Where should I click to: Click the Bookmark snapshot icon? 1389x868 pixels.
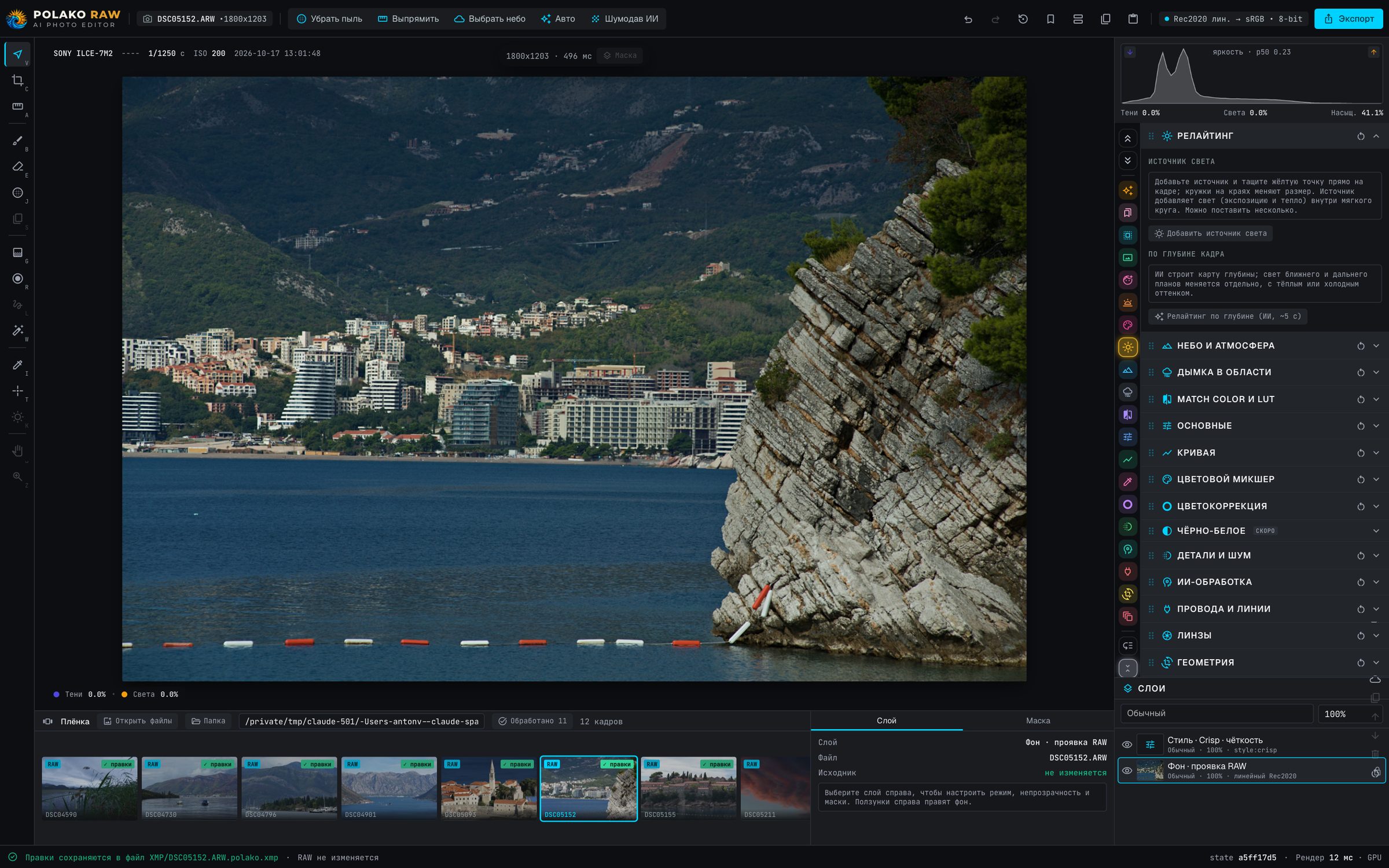1050,19
